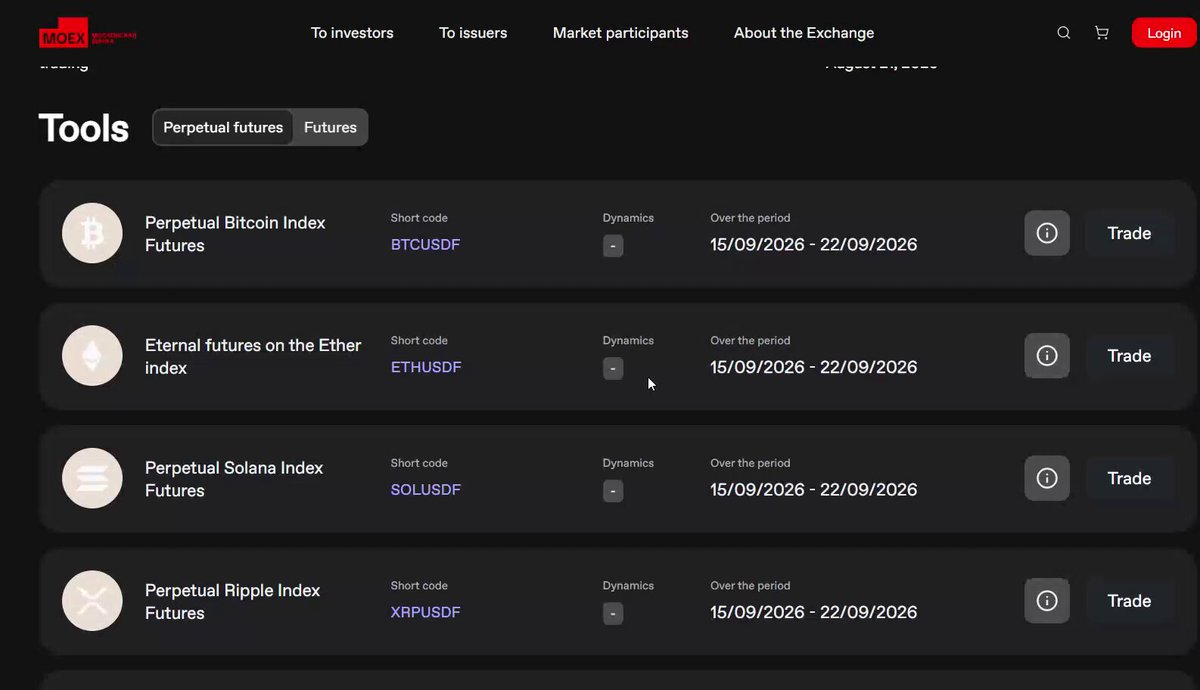Open the site search icon
1200x690 pixels.
point(1064,33)
